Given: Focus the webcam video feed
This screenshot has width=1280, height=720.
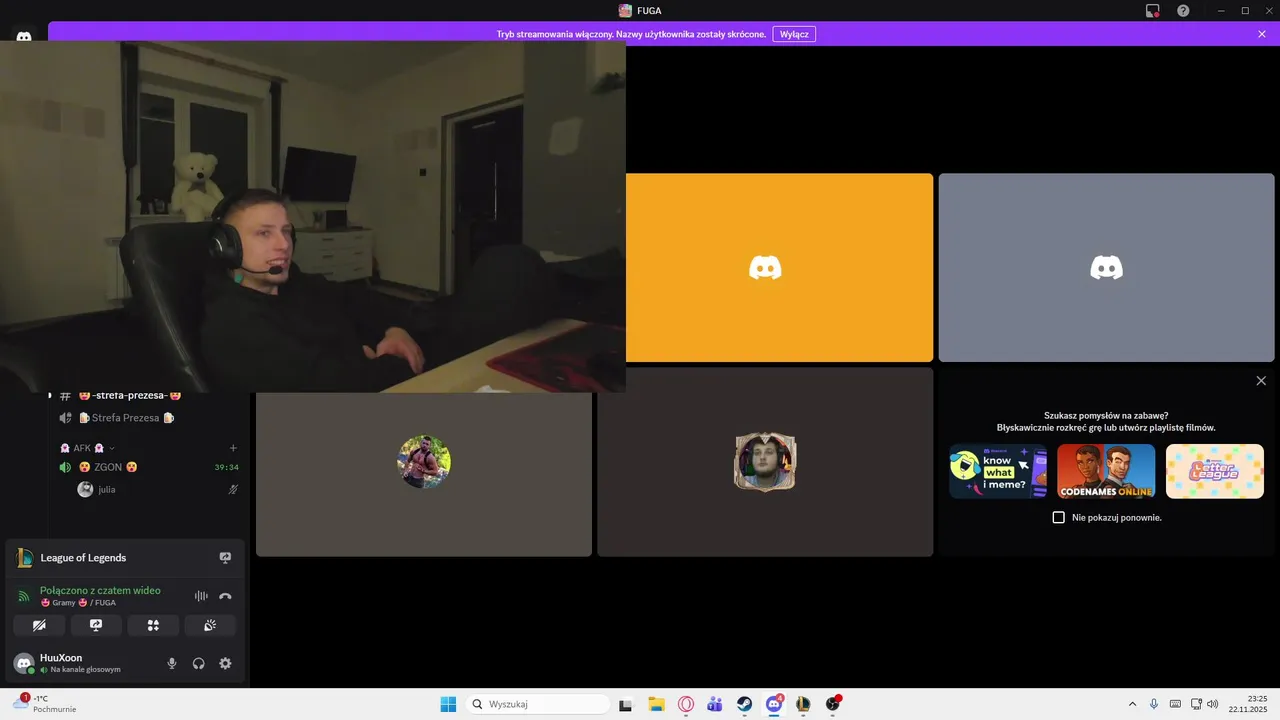Looking at the screenshot, I should tap(313, 217).
